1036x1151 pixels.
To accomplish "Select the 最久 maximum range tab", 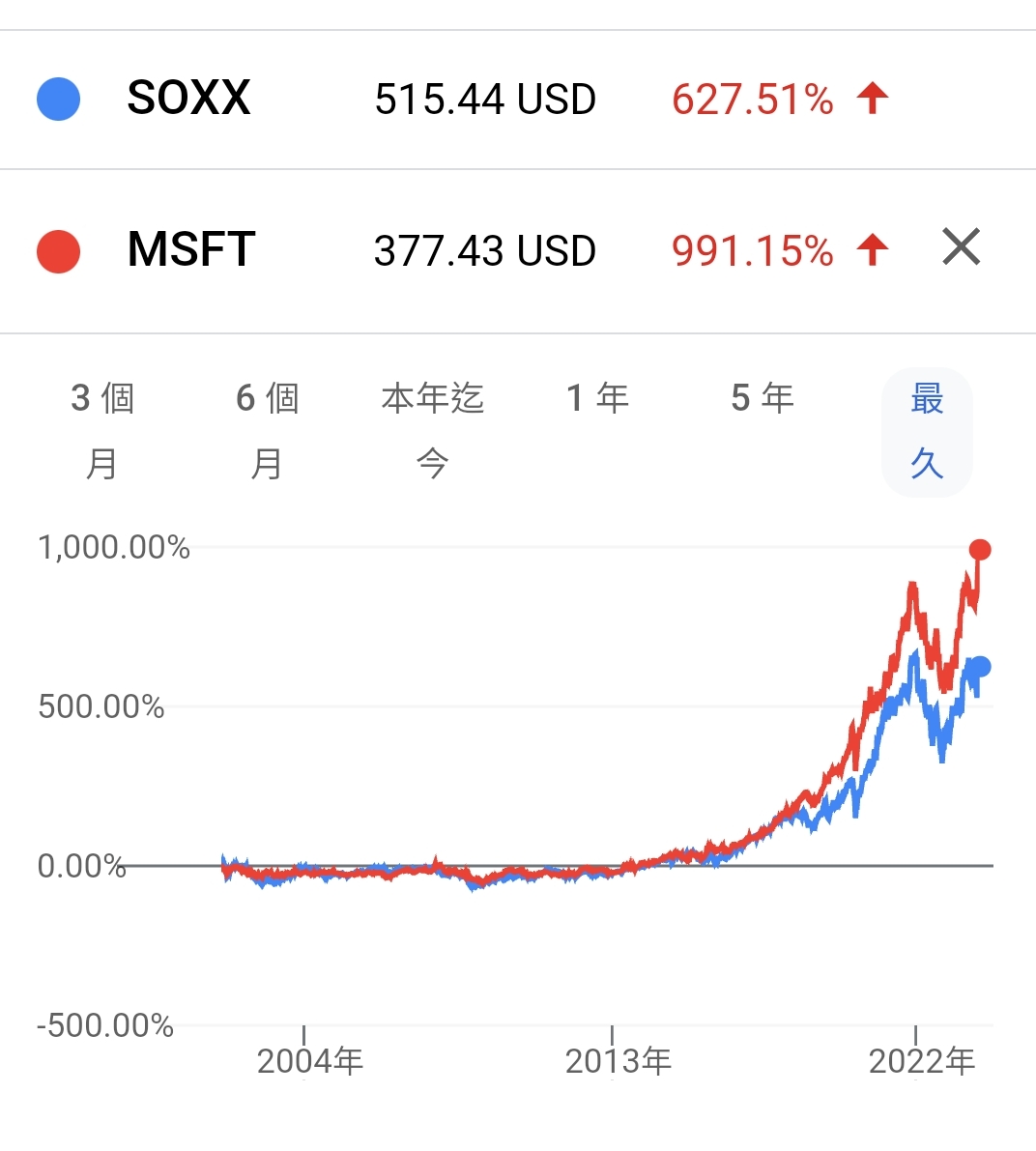I will [927, 430].
